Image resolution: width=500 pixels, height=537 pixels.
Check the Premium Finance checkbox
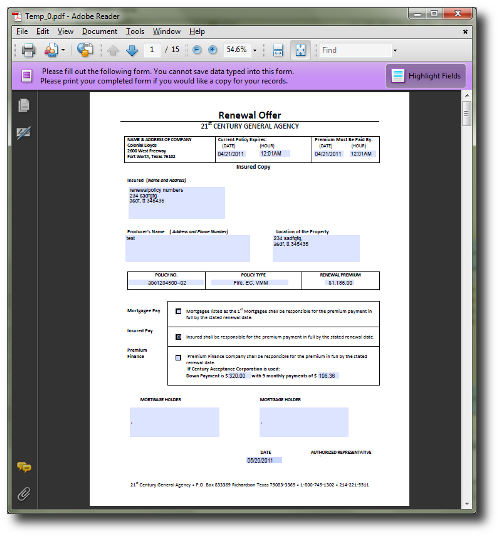pyautogui.click(x=178, y=358)
